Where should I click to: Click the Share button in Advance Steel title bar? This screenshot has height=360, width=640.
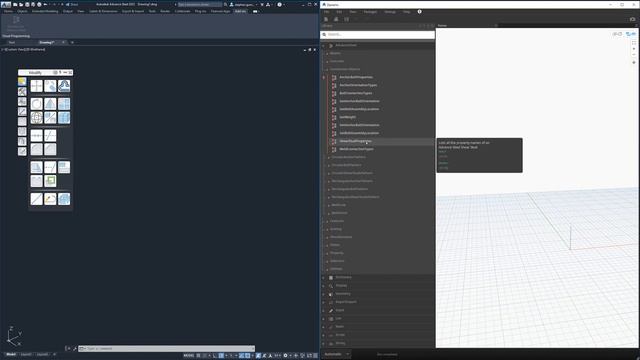pyautogui.click(x=72, y=4)
